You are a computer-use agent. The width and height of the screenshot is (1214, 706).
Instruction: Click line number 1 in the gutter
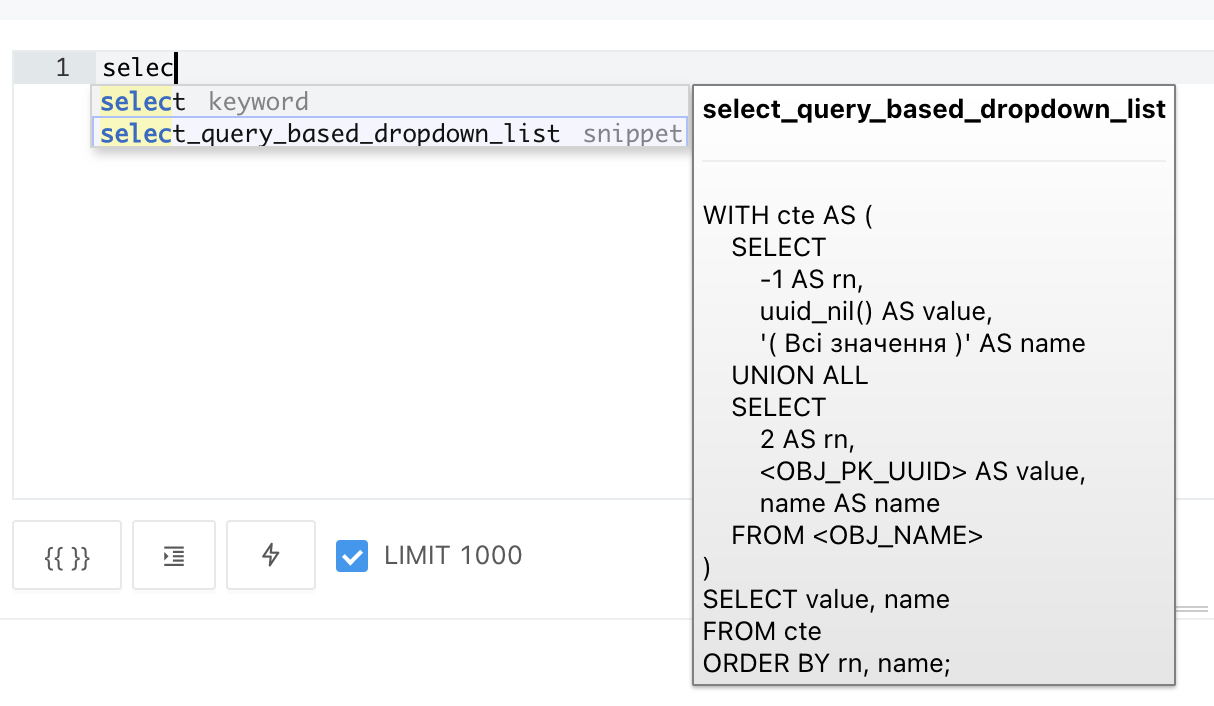[62, 68]
